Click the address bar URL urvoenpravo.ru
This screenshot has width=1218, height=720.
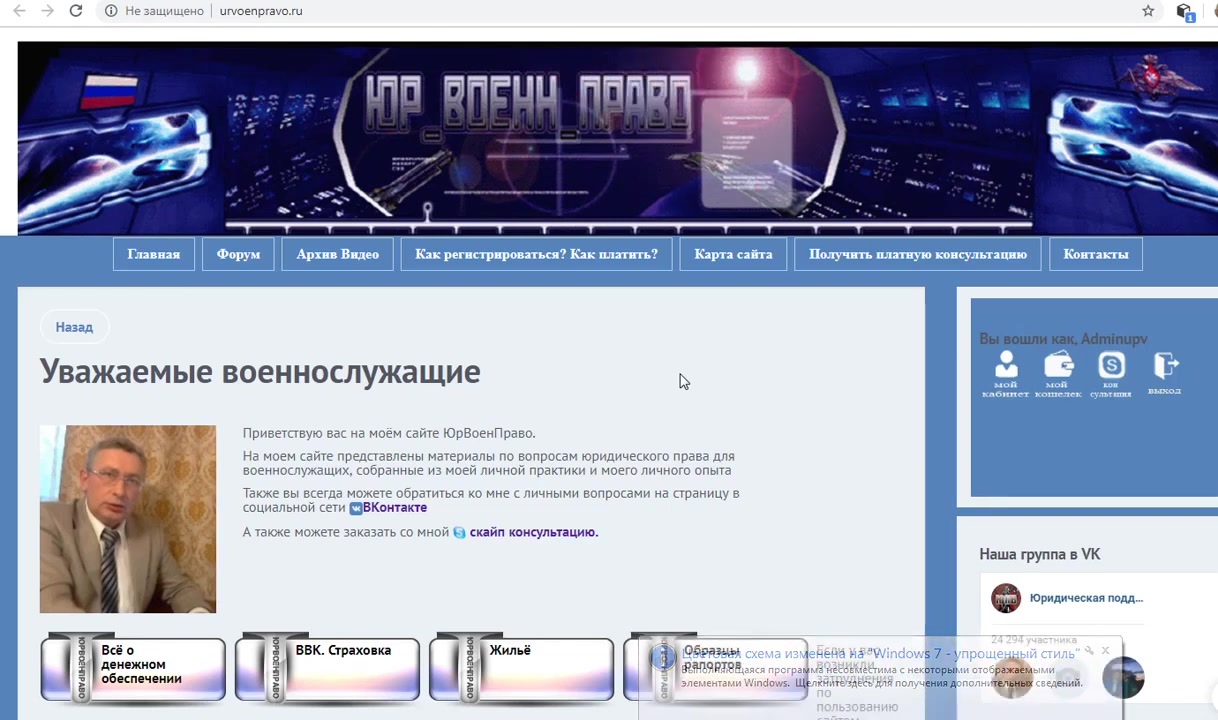[x=261, y=11]
